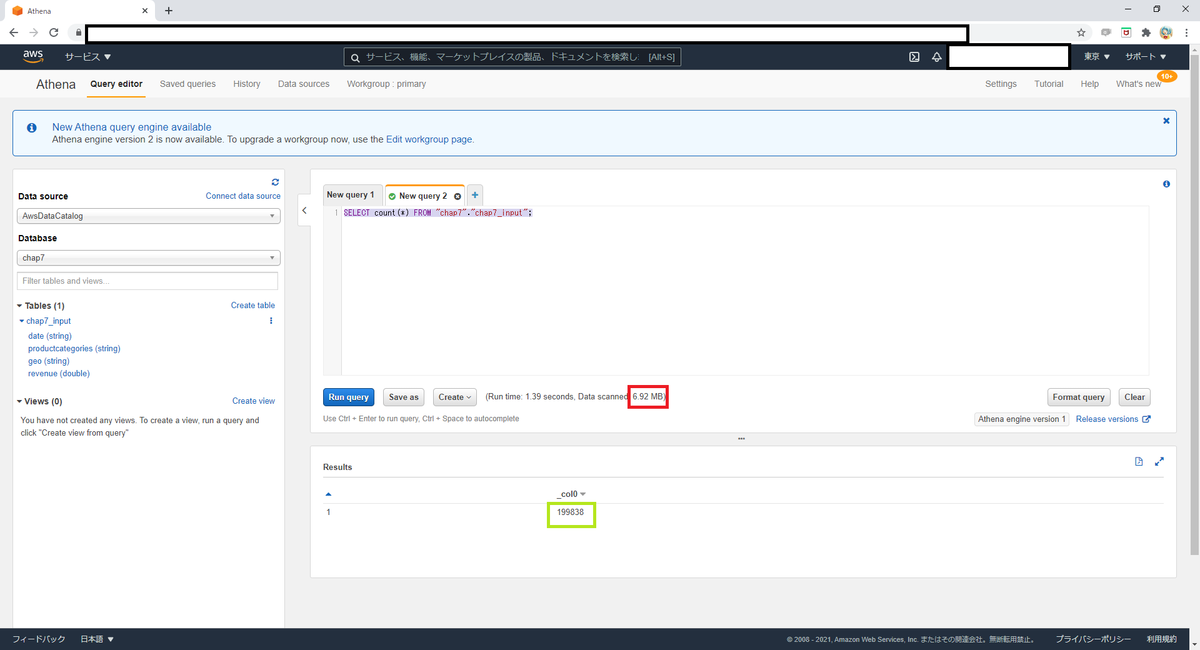The width and height of the screenshot is (1200, 650).
Task: Open the Chrome three-dot menu
Action: [x=1185, y=32]
